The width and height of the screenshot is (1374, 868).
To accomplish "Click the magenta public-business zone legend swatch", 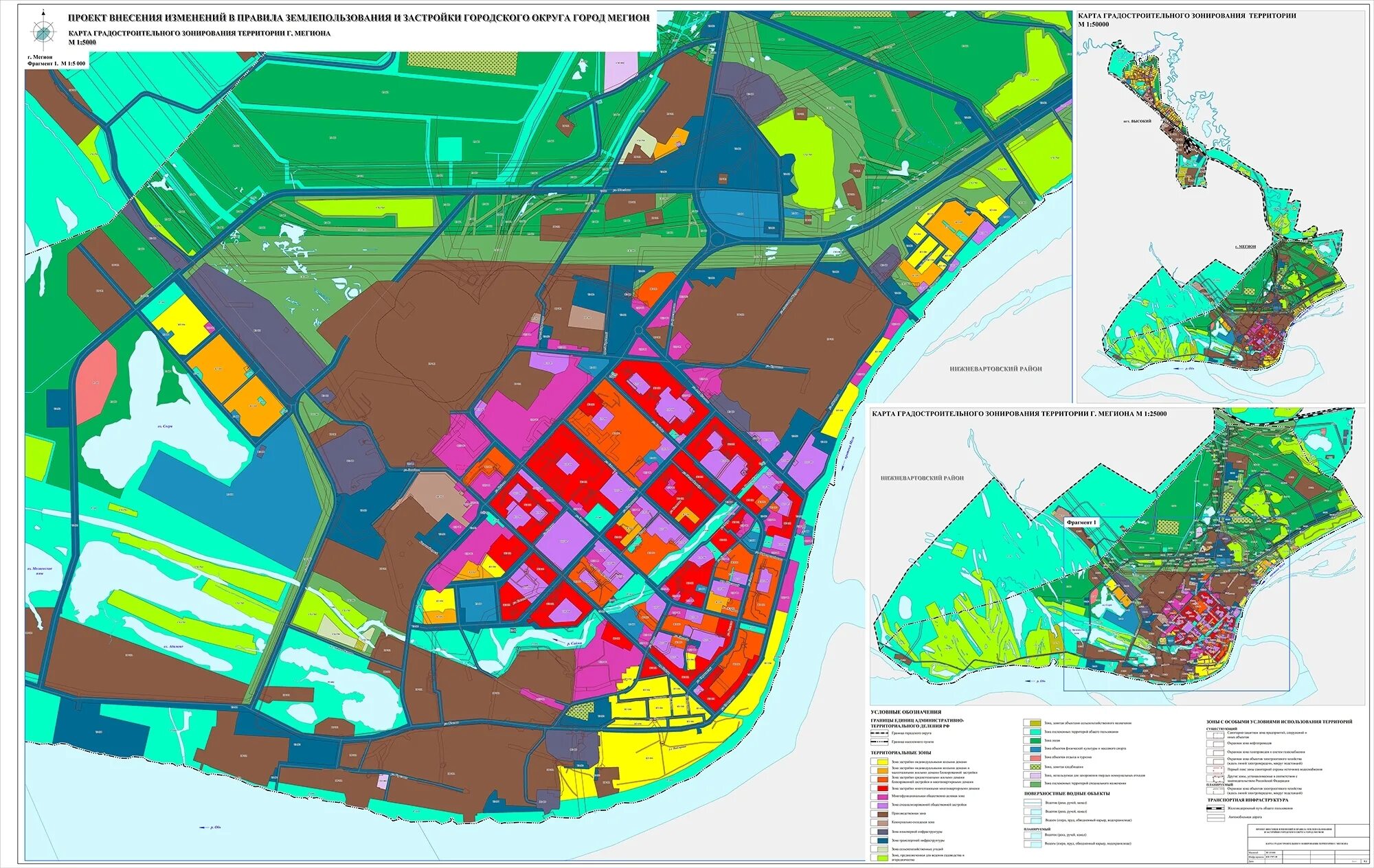I will 882,797.
